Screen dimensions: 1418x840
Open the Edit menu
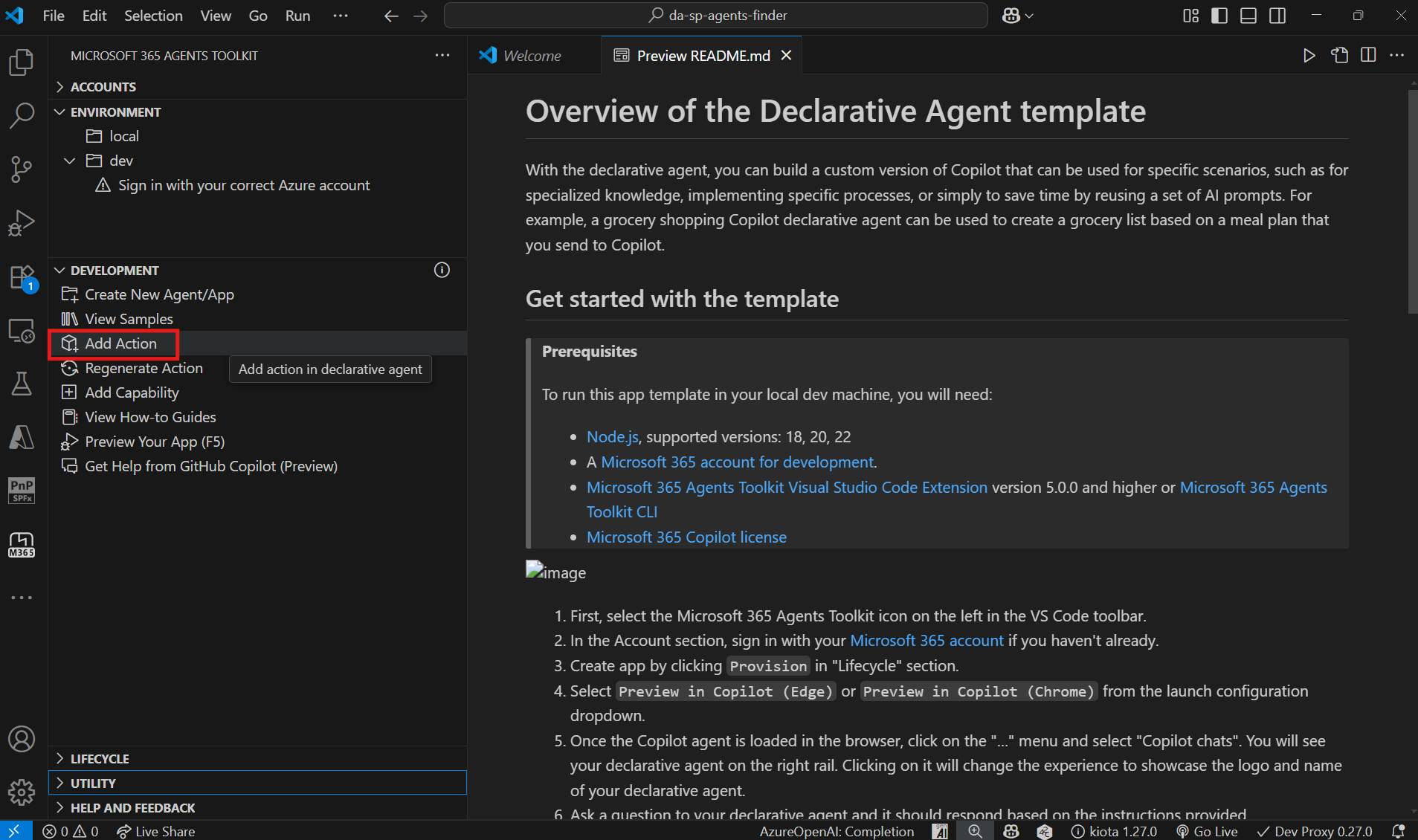94,16
